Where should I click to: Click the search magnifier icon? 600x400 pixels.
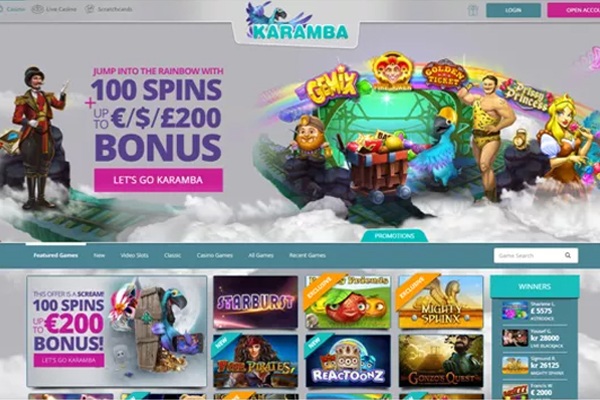(x=568, y=255)
